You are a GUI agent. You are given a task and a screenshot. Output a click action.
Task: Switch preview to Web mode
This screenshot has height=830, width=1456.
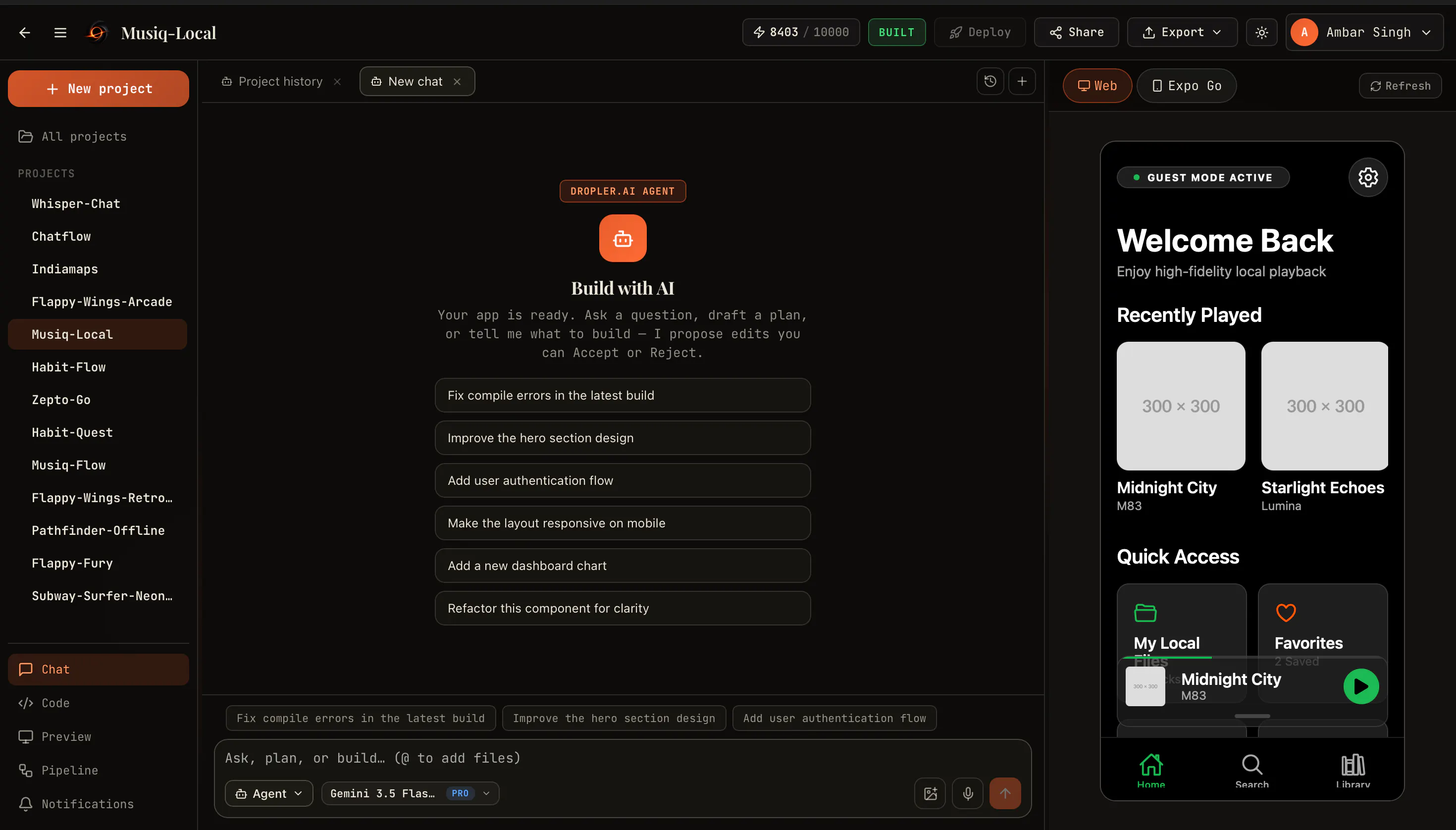click(x=1097, y=86)
